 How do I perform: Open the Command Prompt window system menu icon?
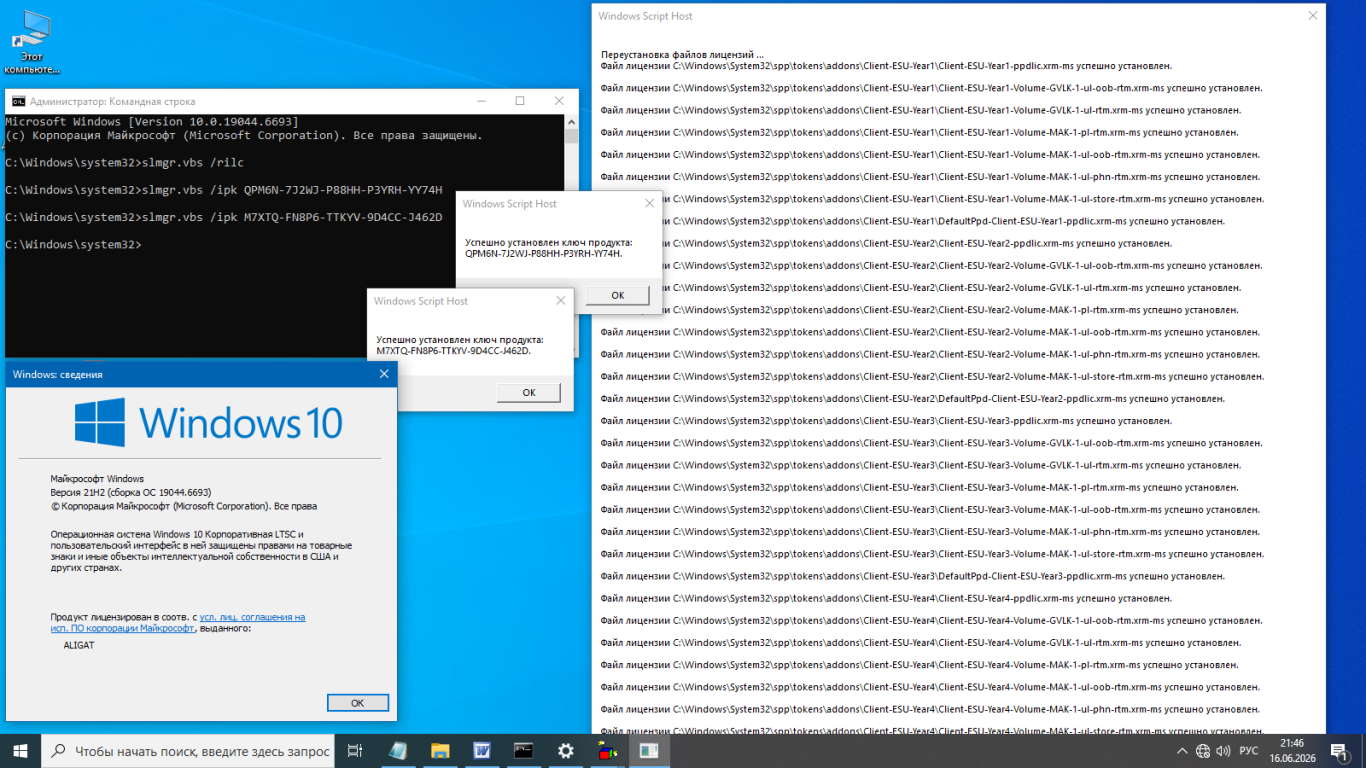point(18,101)
